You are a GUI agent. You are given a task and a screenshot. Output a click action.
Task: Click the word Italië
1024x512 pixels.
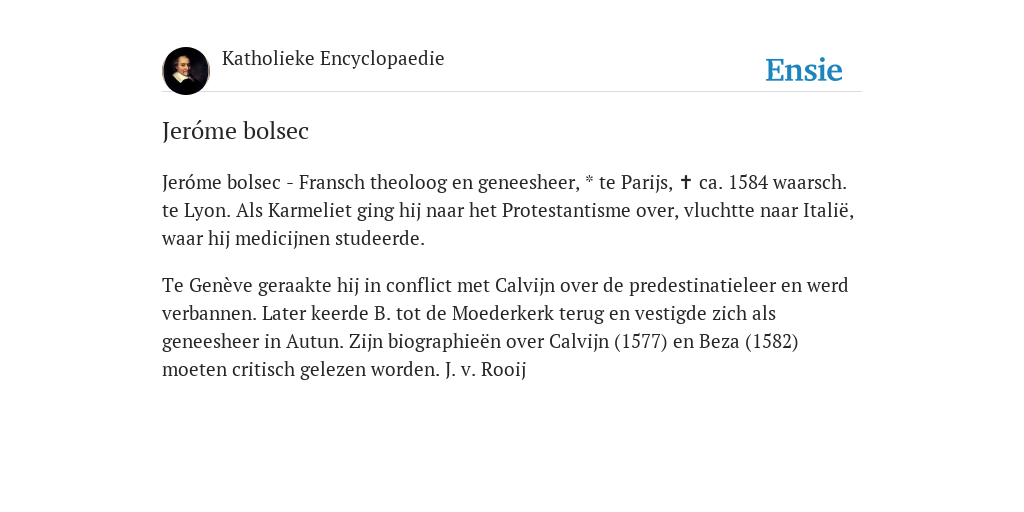point(828,210)
